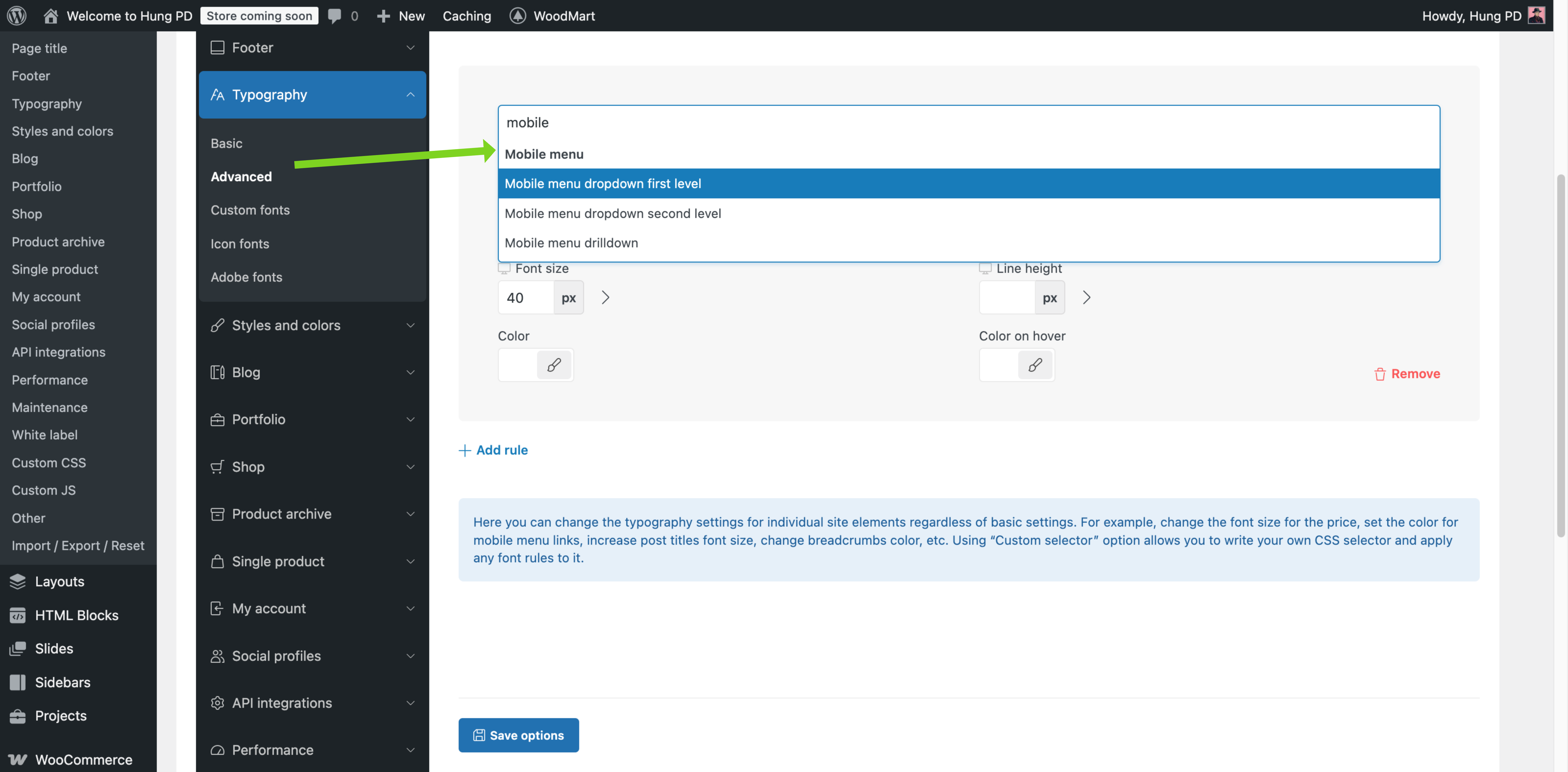
Task: Click the Blog section icon
Action: tap(217, 372)
